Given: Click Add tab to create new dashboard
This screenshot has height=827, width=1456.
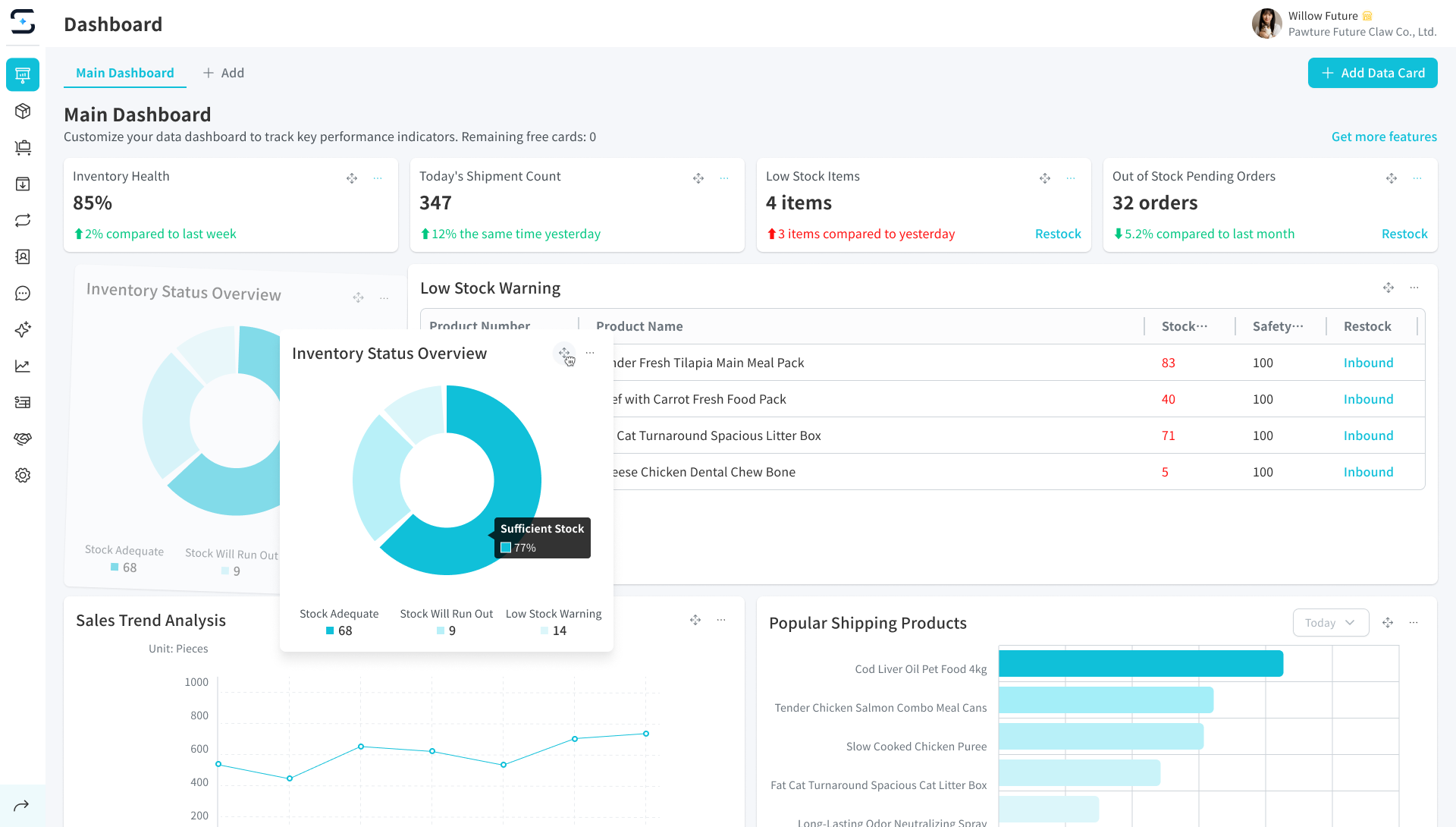Looking at the screenshot, I should click(224, 73).
